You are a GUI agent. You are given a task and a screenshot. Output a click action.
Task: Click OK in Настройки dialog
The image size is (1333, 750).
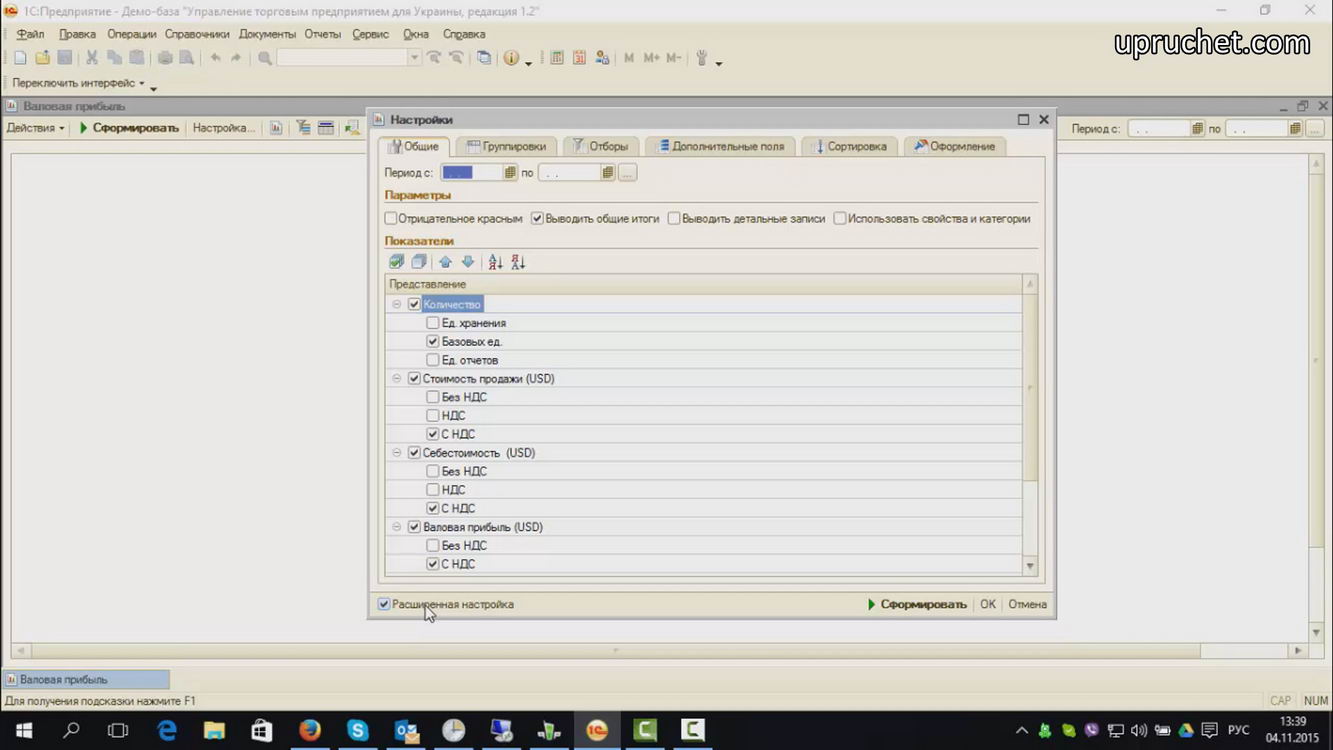(x=988, y=604)
